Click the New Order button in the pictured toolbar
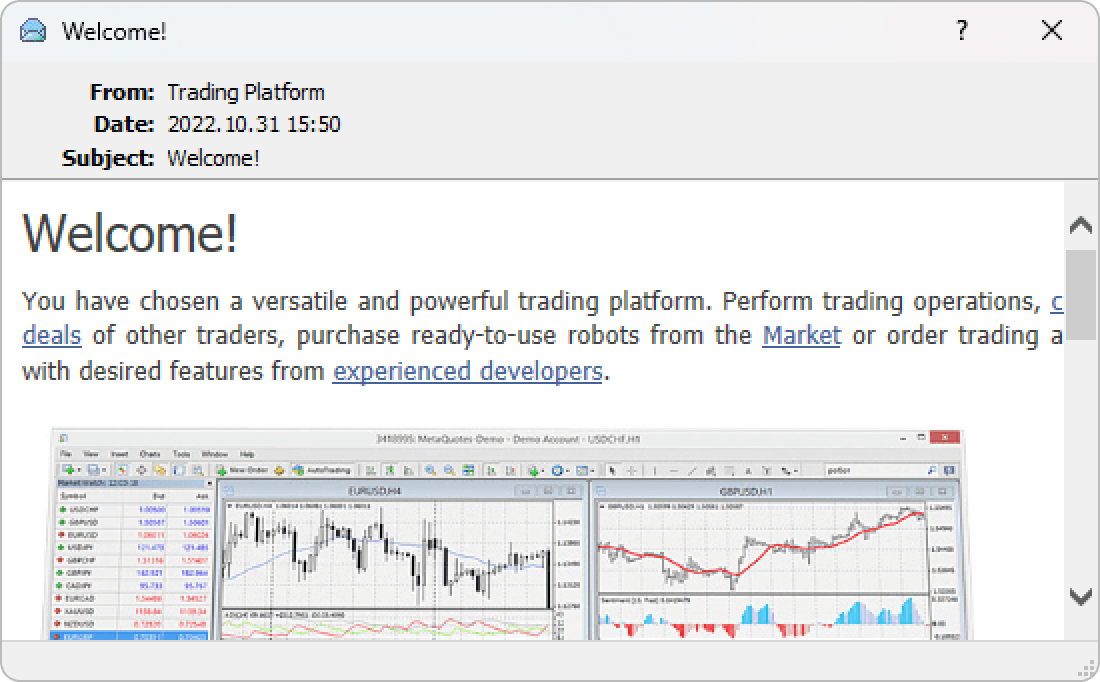Image resolution: width=1100 pixels, height=682 pixels. point(242,469)
